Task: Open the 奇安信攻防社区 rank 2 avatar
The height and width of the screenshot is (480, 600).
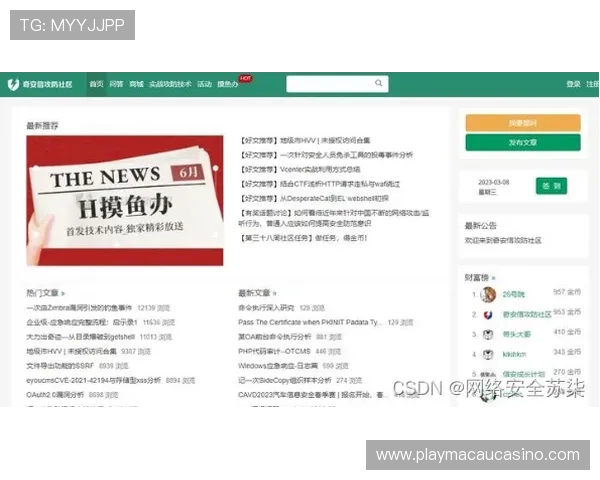Action: (488, 315)
